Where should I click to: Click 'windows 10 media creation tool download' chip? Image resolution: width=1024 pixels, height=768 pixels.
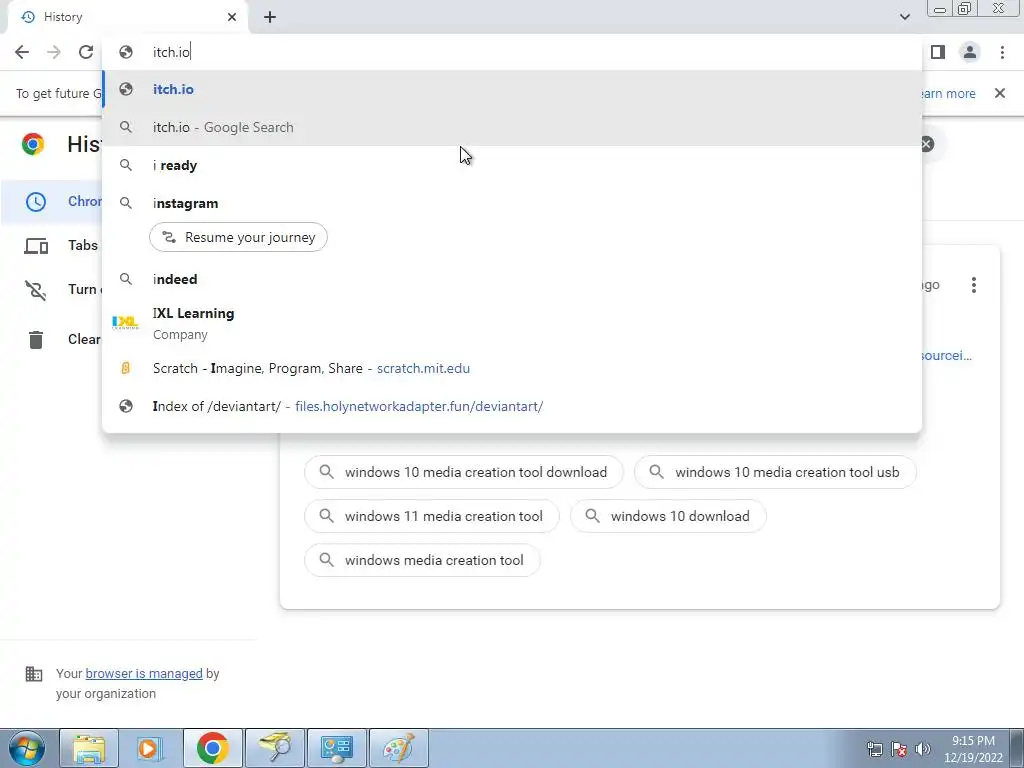(x=464, y=472)
